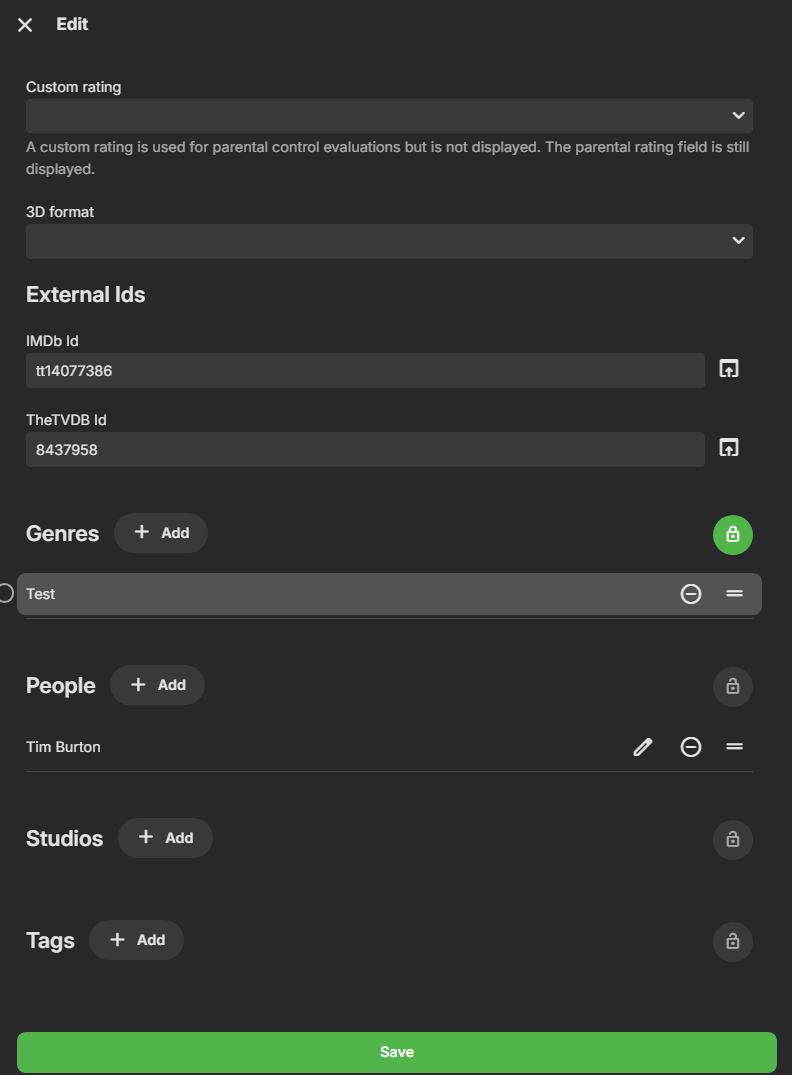Open IMDb page via the external link icon
Image resolution: width=792 pixels, height=1075 pixels.
pos(728,368)
